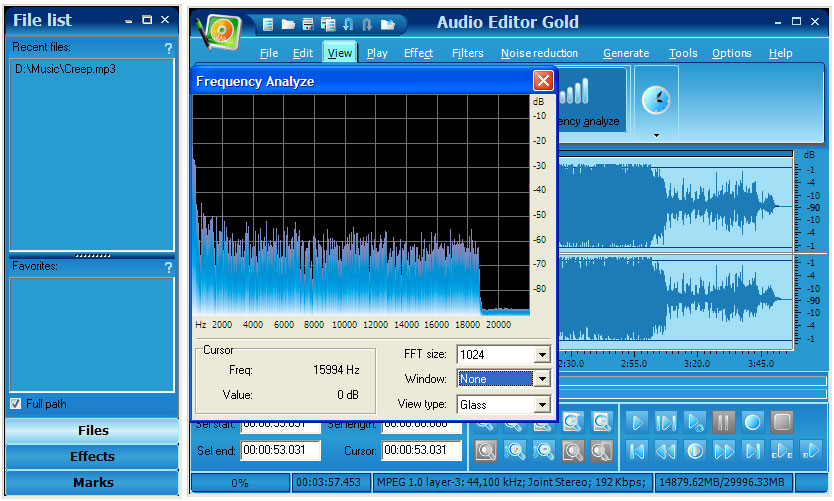Click the loop playback button

coord(695,423)
